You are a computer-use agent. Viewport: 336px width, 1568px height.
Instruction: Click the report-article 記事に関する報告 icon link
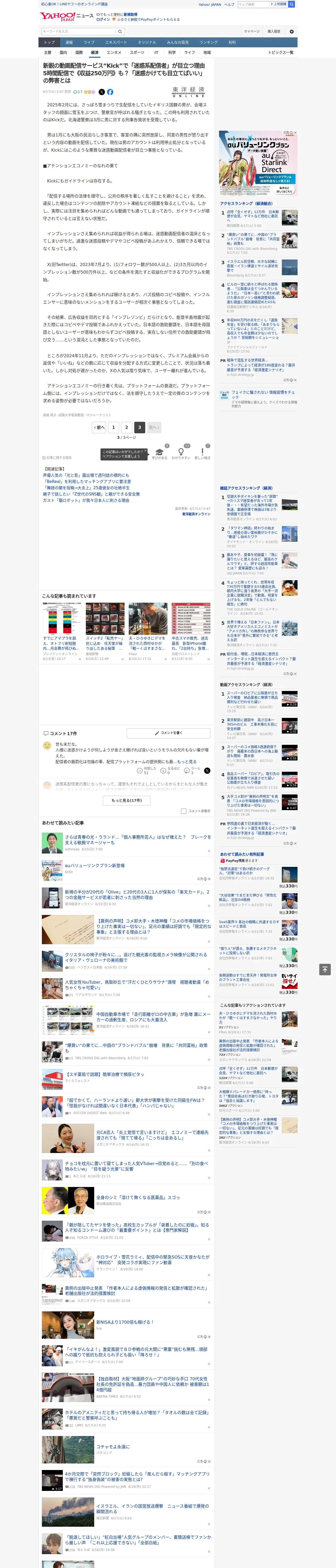(57, 458)
